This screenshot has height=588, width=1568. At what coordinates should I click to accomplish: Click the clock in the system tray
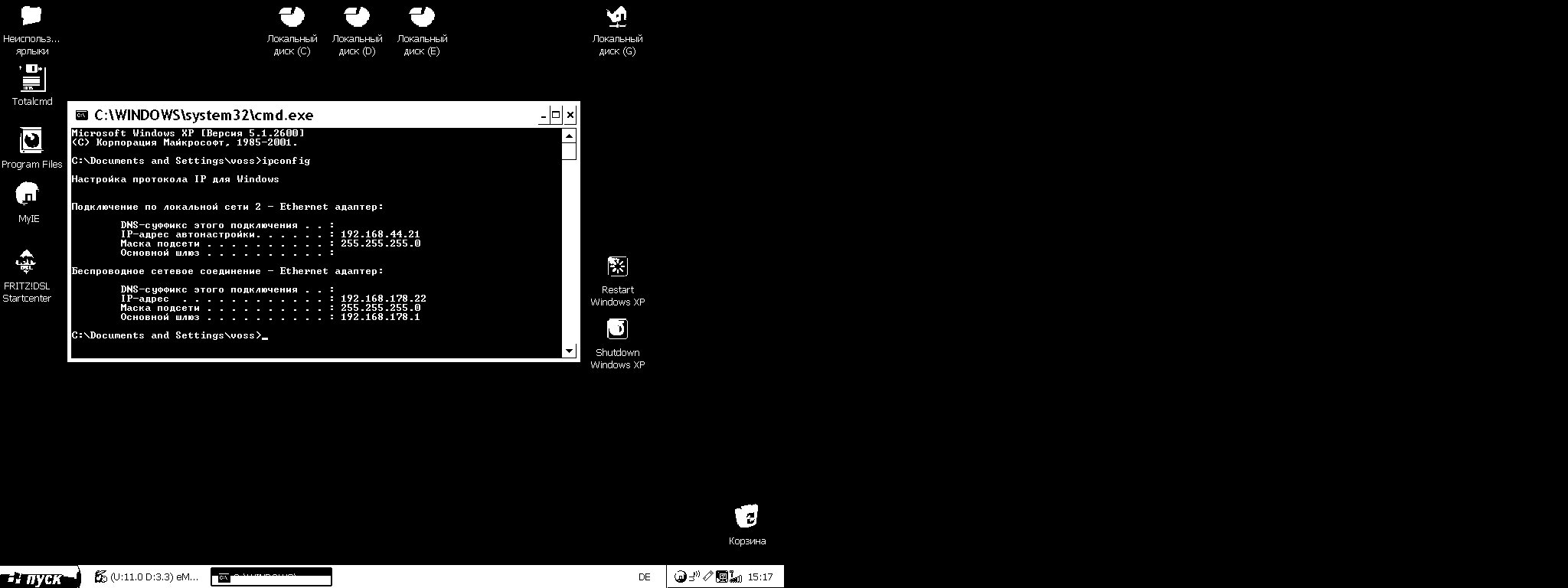coord(760,577)
